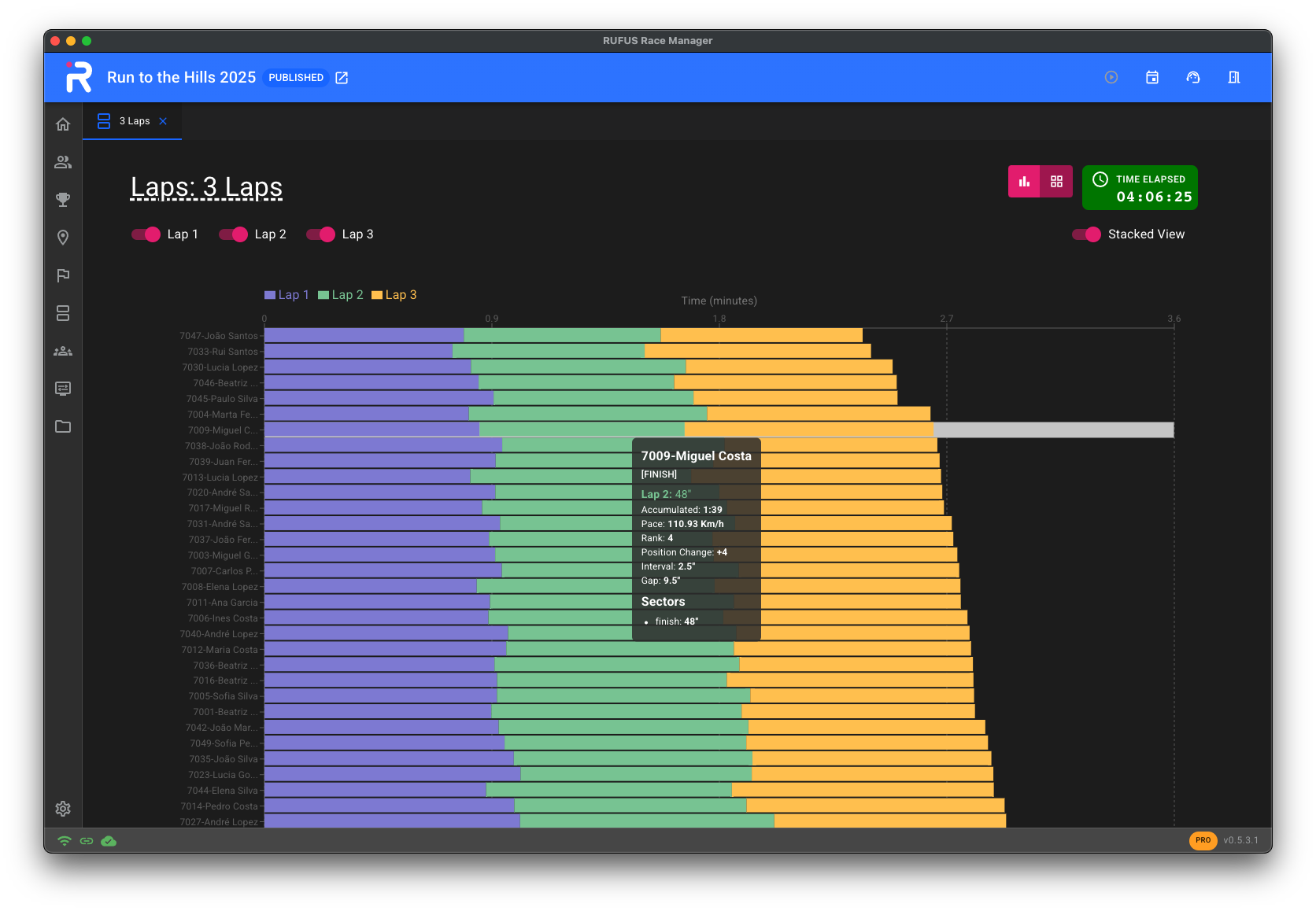Select the bar chart view button

point(1024,182)
